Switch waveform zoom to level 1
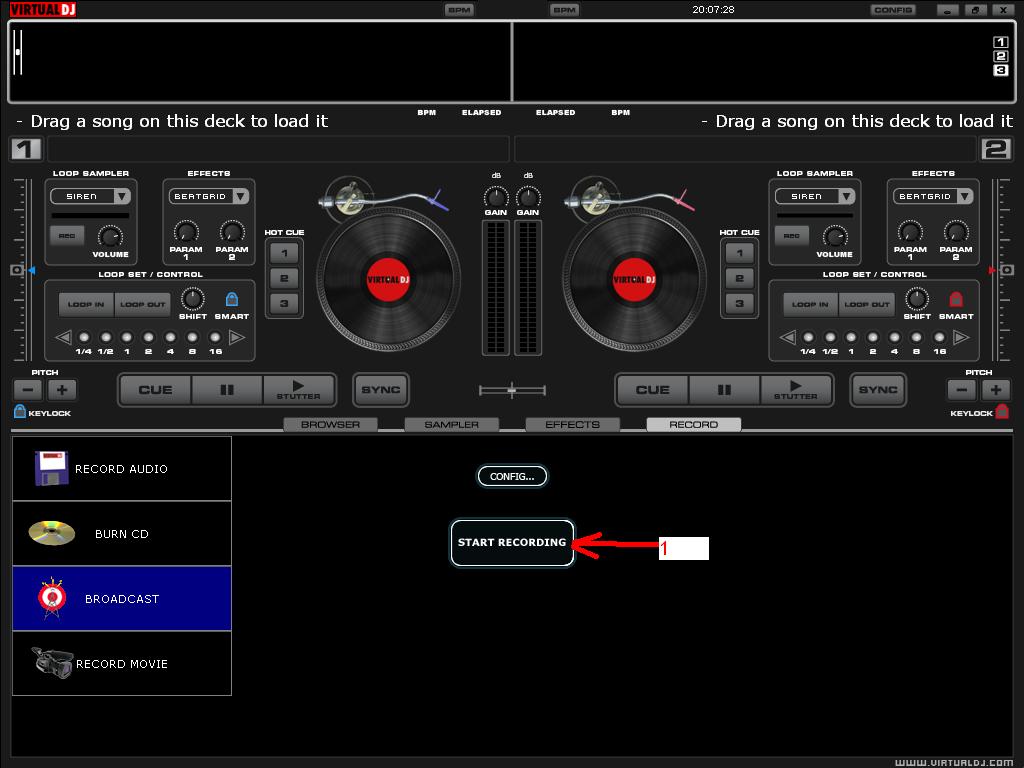The image size is (1024, 768). tap(1000, 42)
